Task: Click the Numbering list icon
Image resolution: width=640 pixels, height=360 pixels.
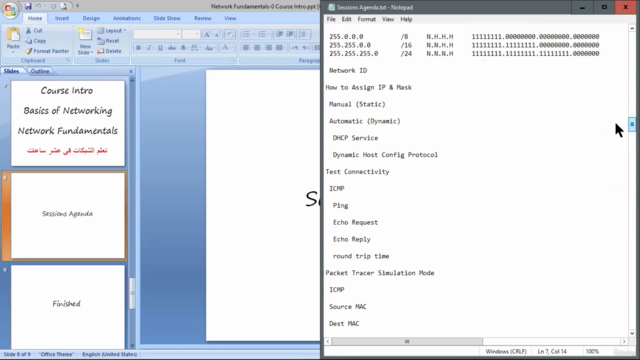Action: pos(263,34)
